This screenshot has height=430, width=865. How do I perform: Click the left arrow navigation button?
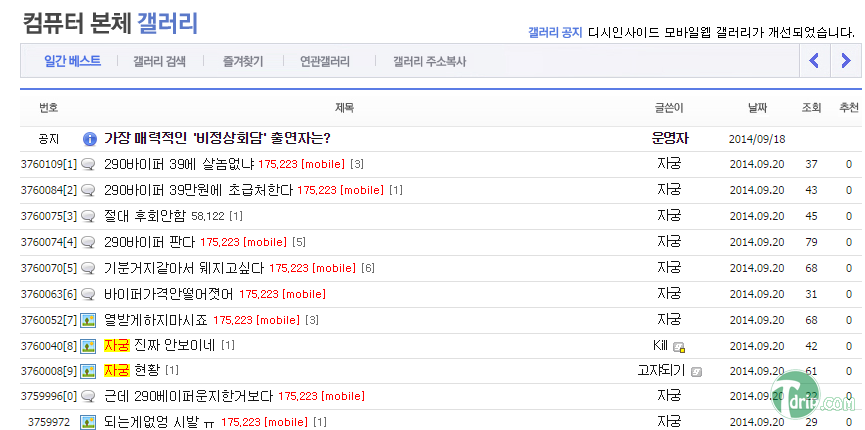coord(814,61)
